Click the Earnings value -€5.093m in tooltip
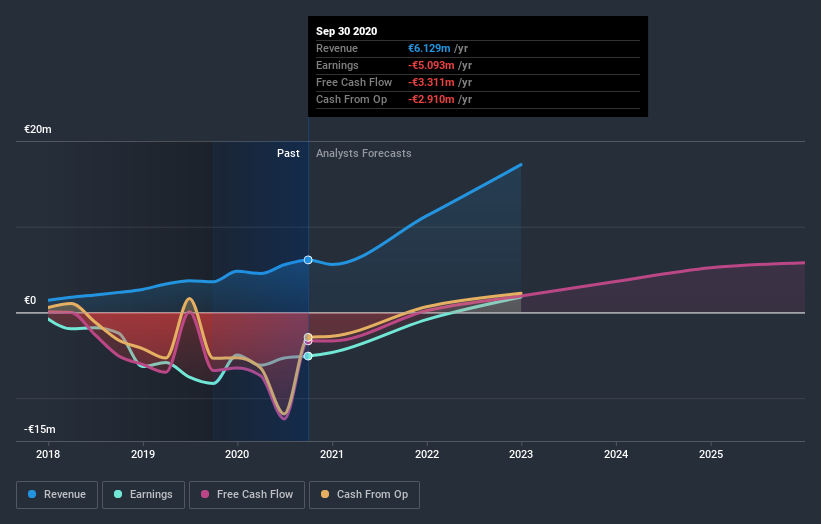Viewport: 821px width, 524px height. click(431, 65)
